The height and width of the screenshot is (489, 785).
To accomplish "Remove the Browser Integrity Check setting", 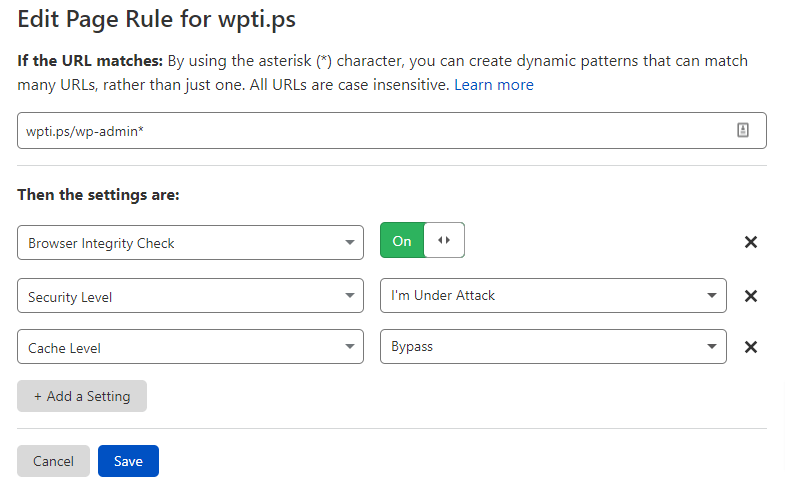I will tap(750, 242).
